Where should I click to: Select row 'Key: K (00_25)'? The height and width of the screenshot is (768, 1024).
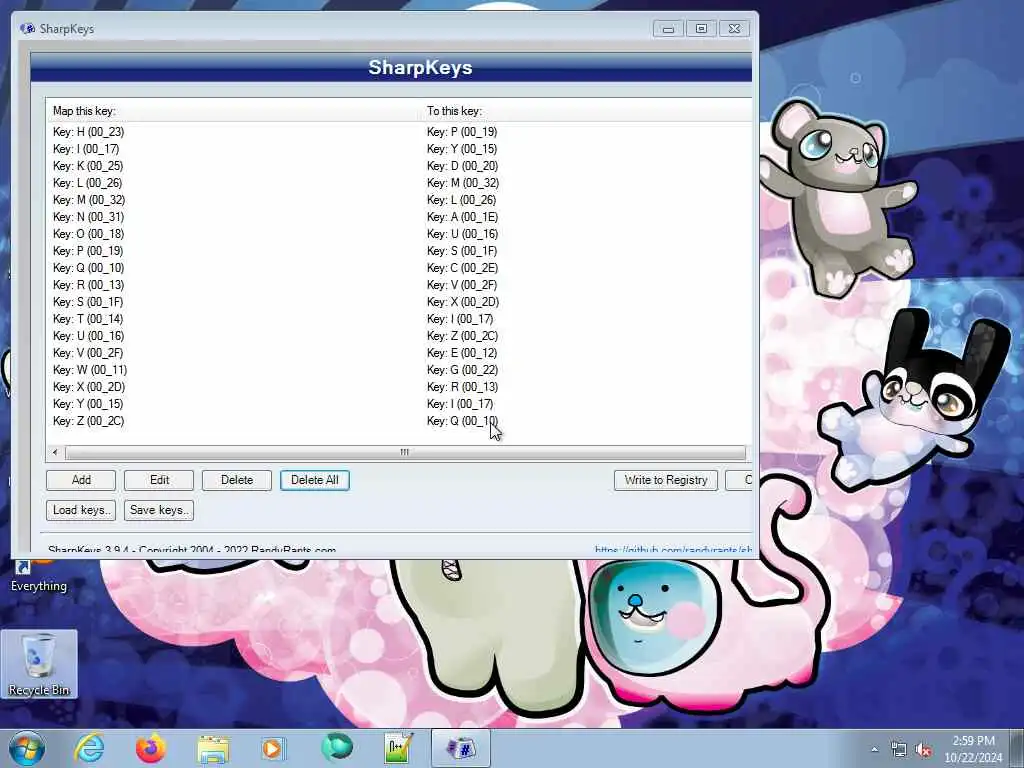[x=88, y=166]
